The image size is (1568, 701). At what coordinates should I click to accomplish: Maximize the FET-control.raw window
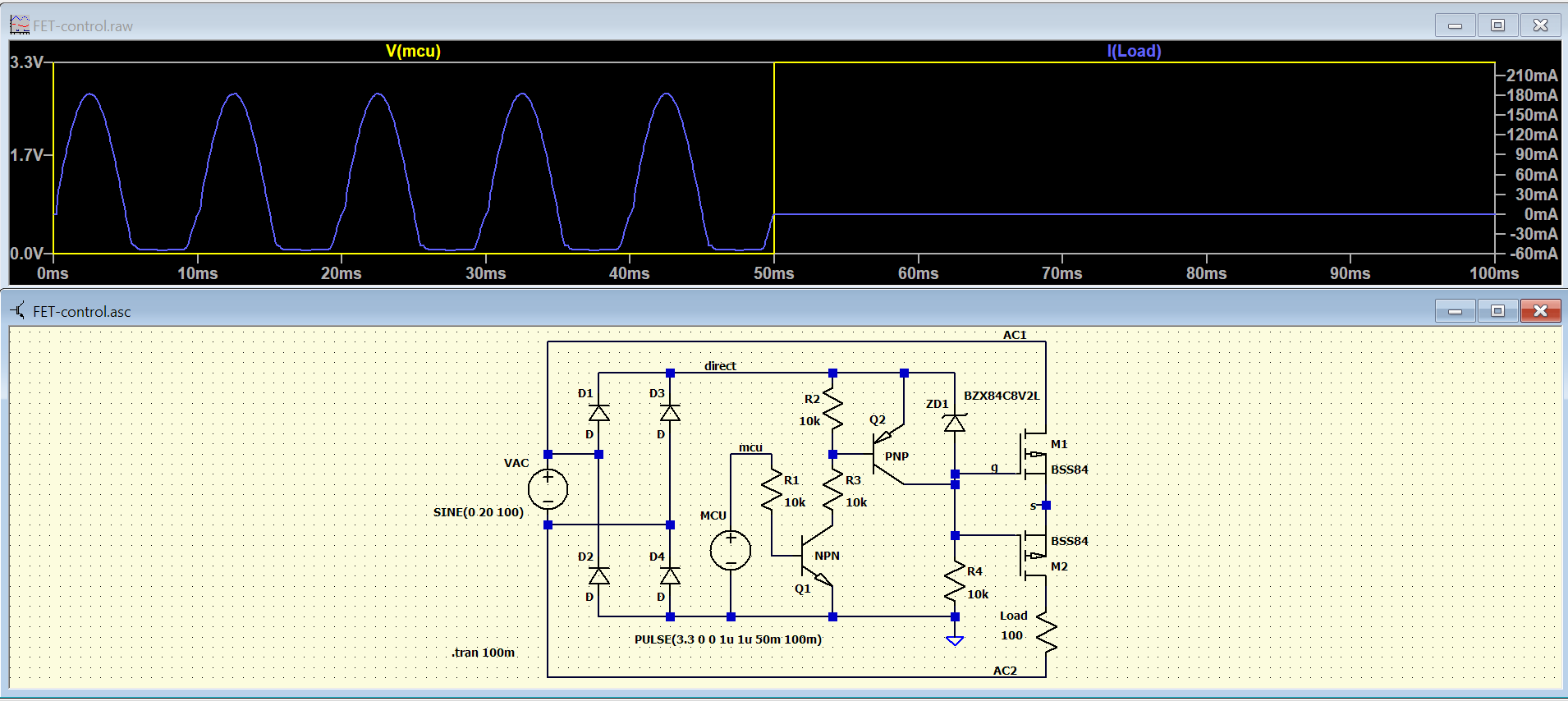(x=1497, y=25)
